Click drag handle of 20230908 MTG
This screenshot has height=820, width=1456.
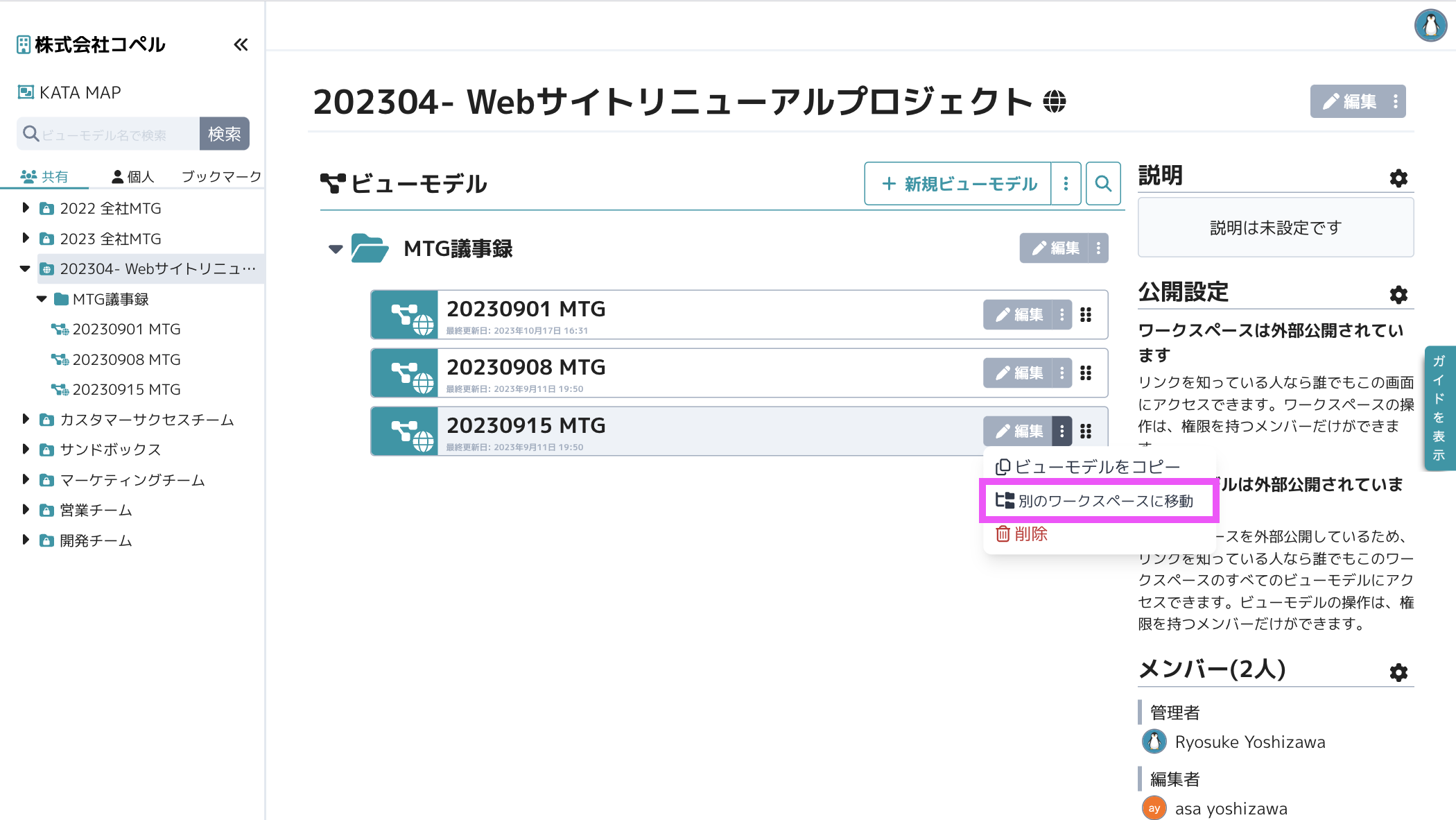pos(1086,373)
